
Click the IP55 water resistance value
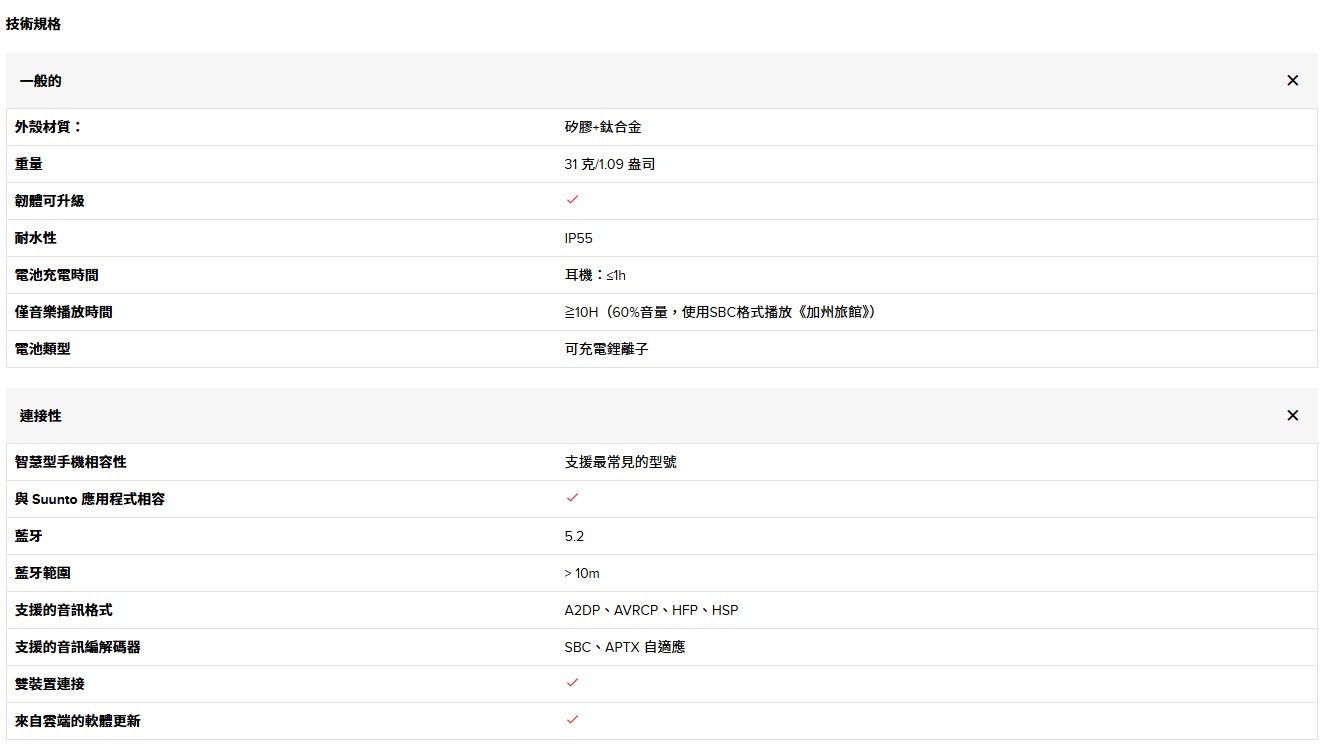578,238
